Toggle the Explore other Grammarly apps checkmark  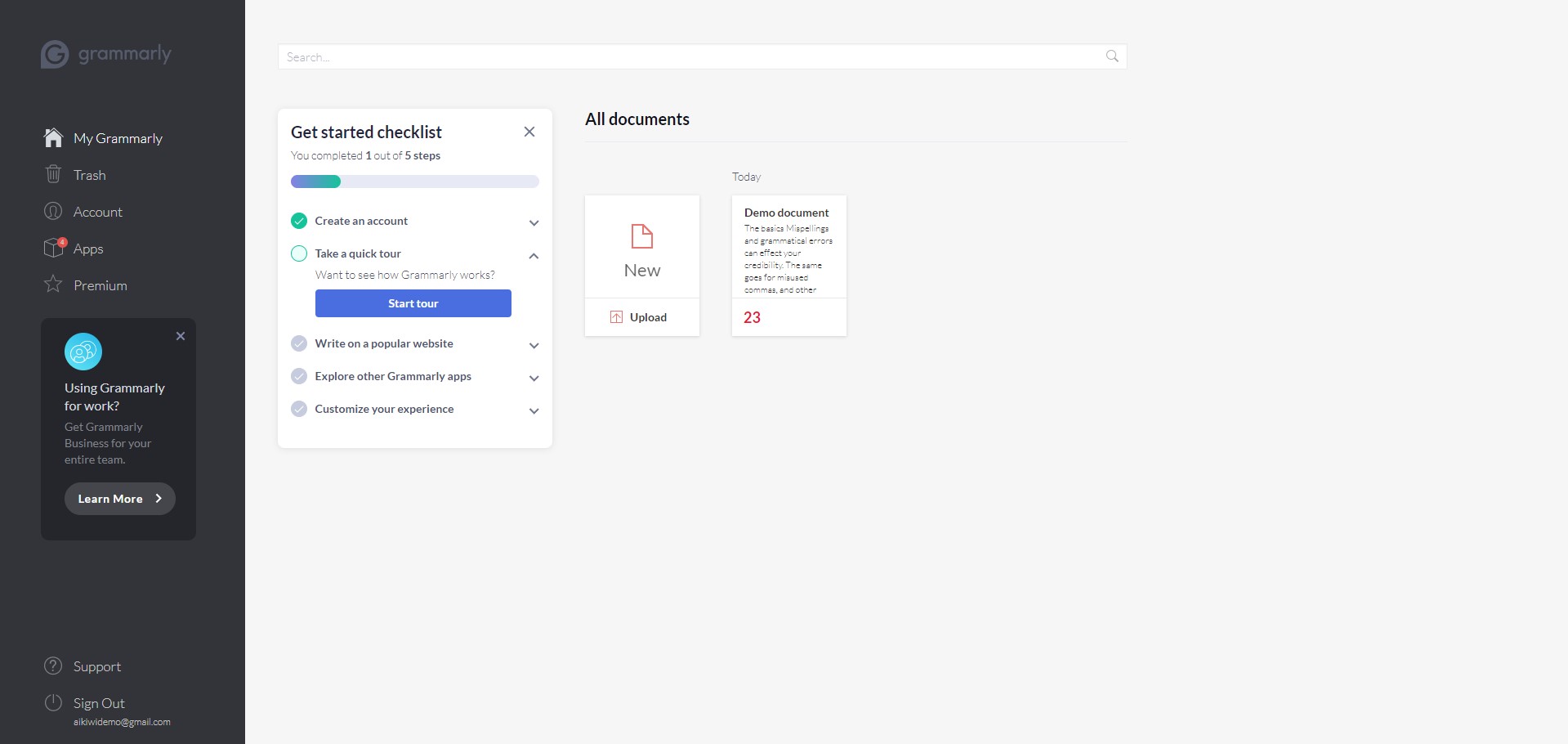(x=299, y=376)
